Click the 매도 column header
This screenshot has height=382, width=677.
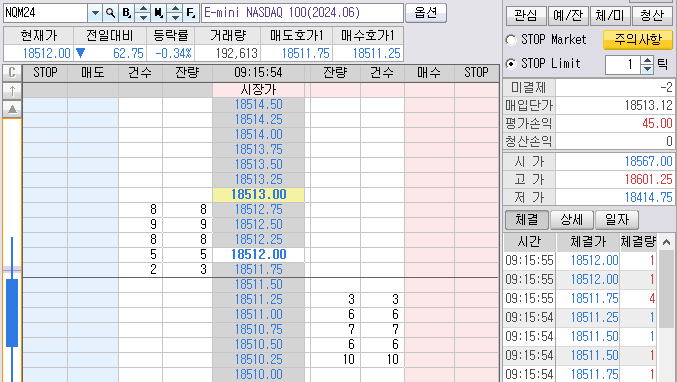coord(93,73)
